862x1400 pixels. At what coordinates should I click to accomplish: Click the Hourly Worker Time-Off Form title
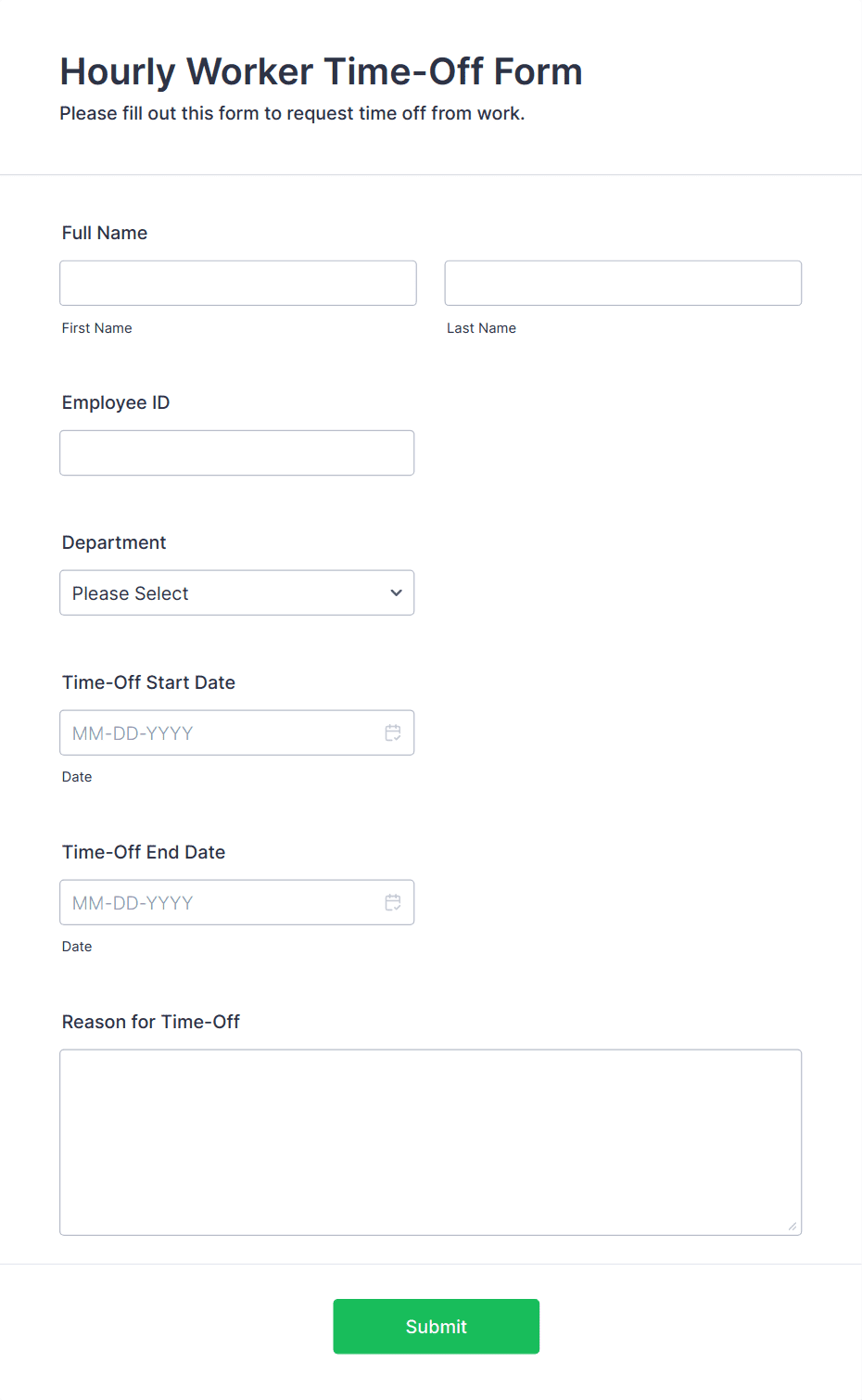pos(321,71)
